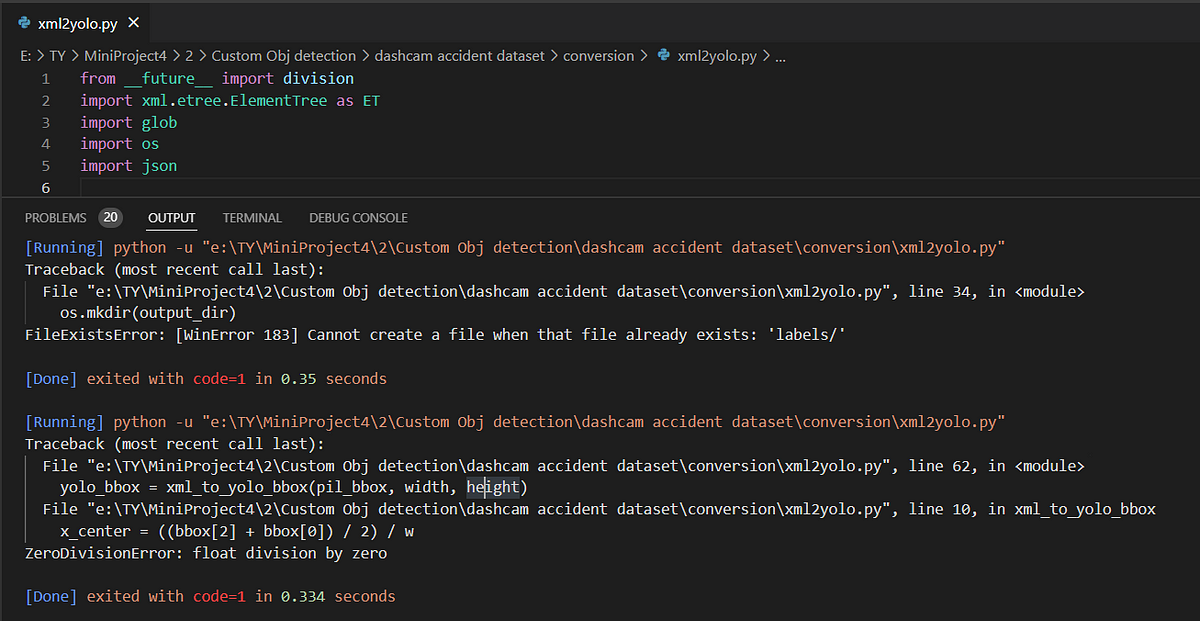Image resolution: width=1200 pixels, height=621 pixels.
Task: Click the FileExistsError WinError 183 message
Action: coord(436,335)
